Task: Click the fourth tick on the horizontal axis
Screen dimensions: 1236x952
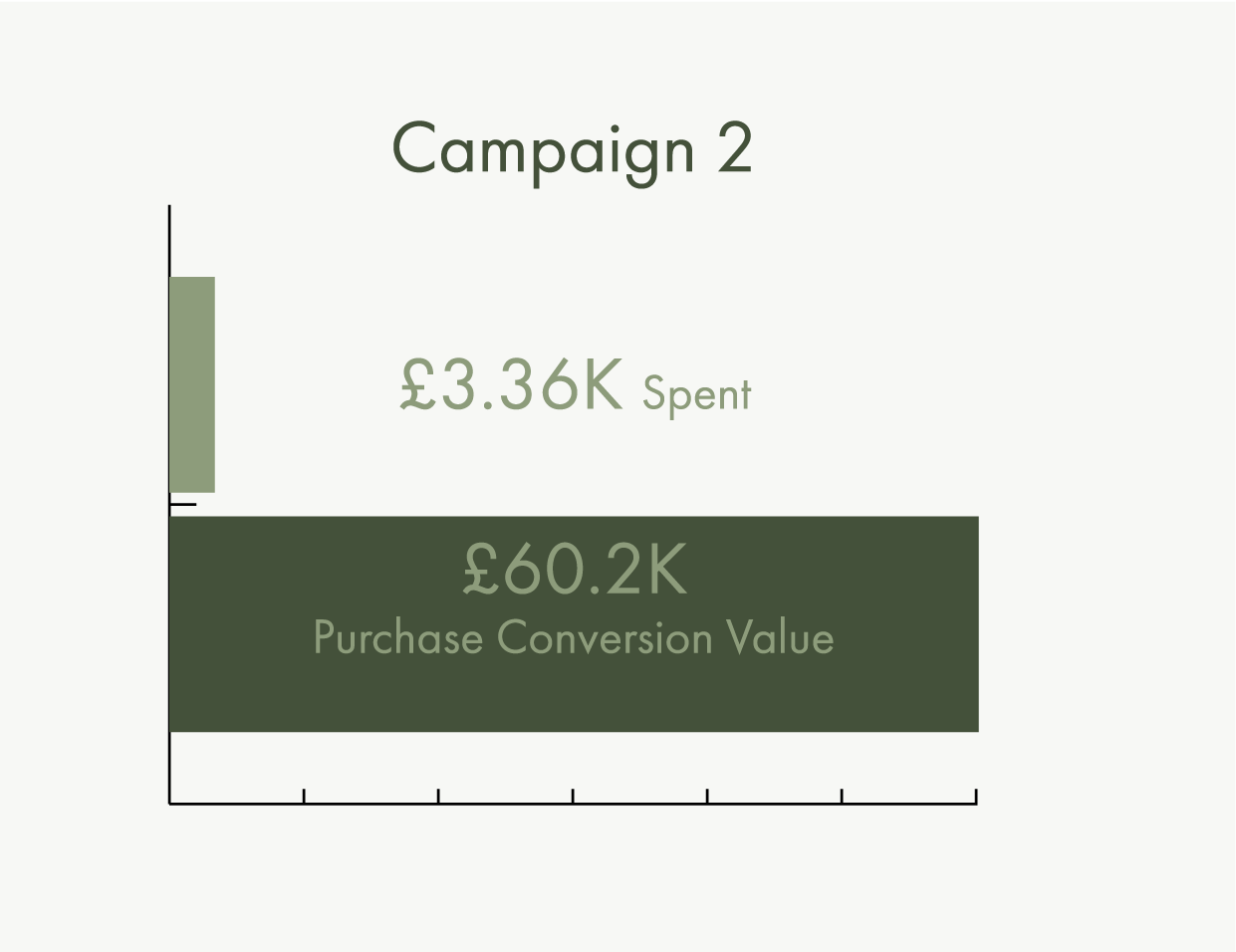Action: click(573, 795)
